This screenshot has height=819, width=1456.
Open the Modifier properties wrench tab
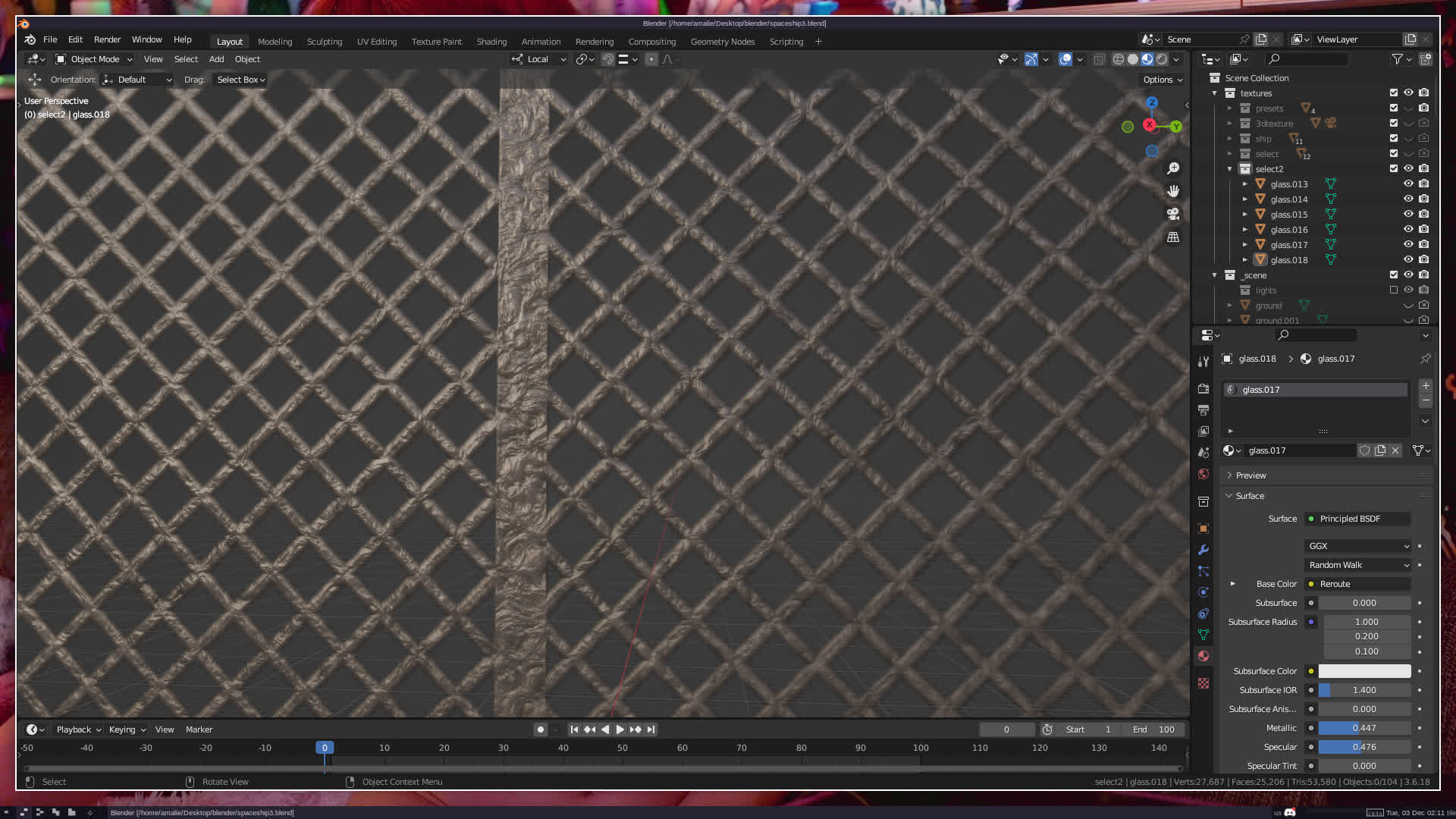tap(1203, 550)
